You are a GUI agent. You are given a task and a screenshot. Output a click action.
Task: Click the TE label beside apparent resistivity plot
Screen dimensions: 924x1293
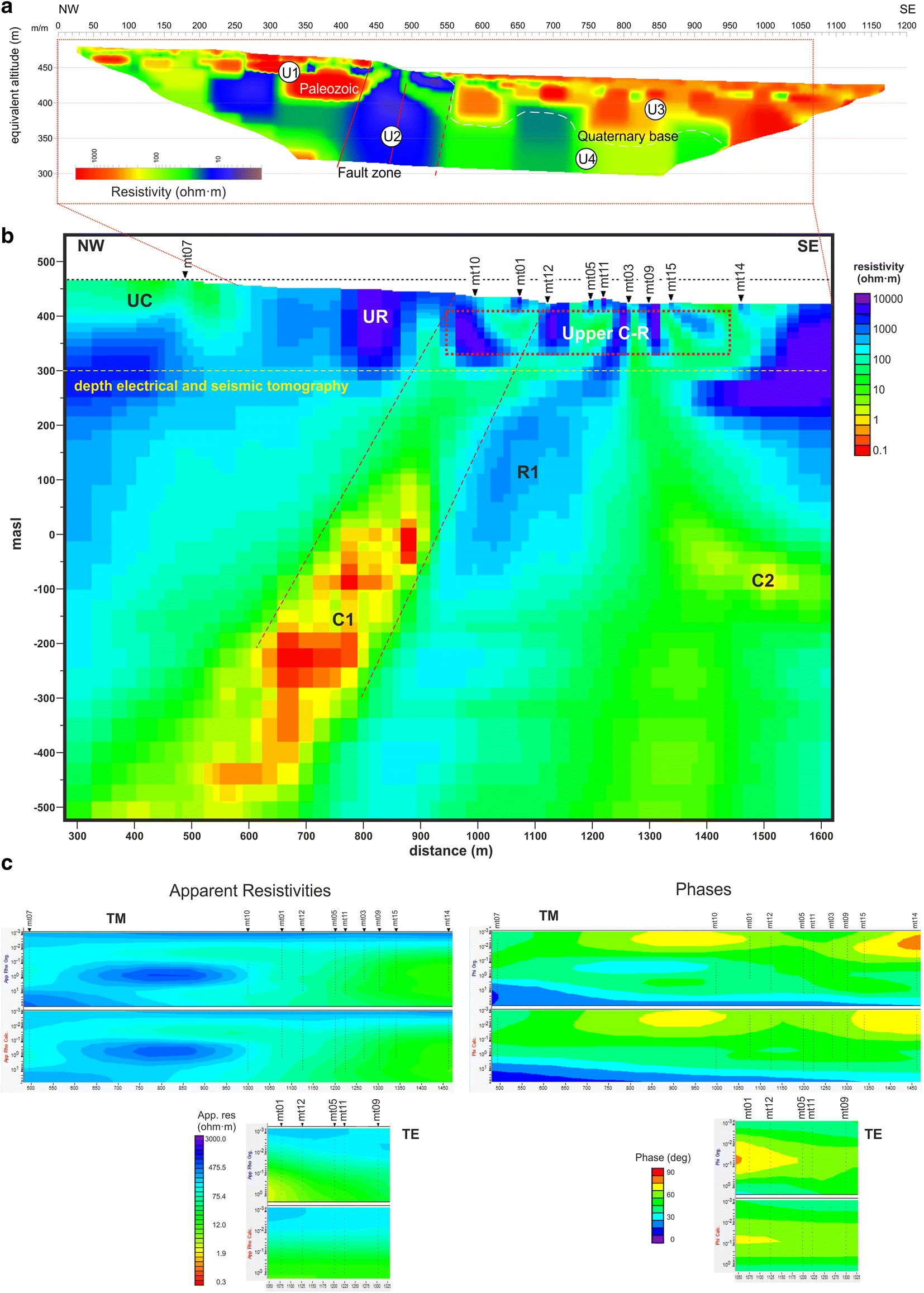(x=410, y=1134)
